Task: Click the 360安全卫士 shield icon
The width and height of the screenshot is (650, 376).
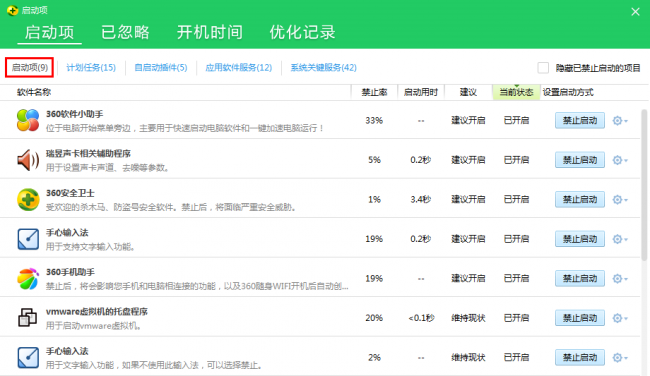Action: click(x=28, y=199)
